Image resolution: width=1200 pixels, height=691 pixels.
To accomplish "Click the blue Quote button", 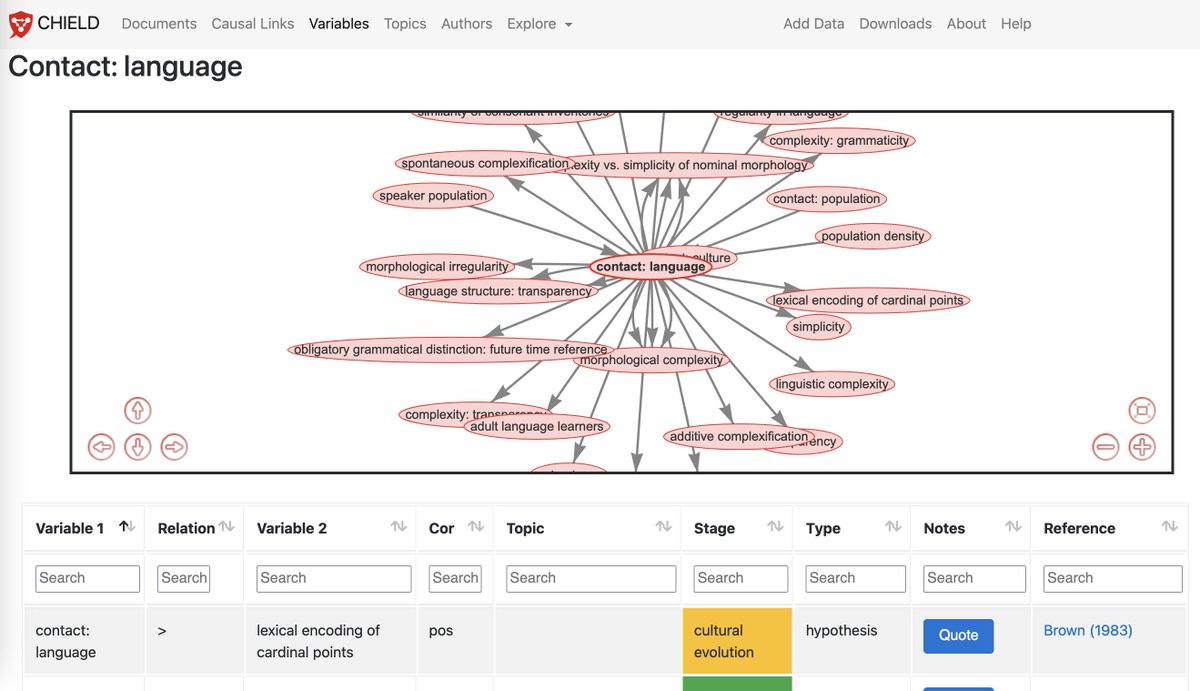I will 957,635.
